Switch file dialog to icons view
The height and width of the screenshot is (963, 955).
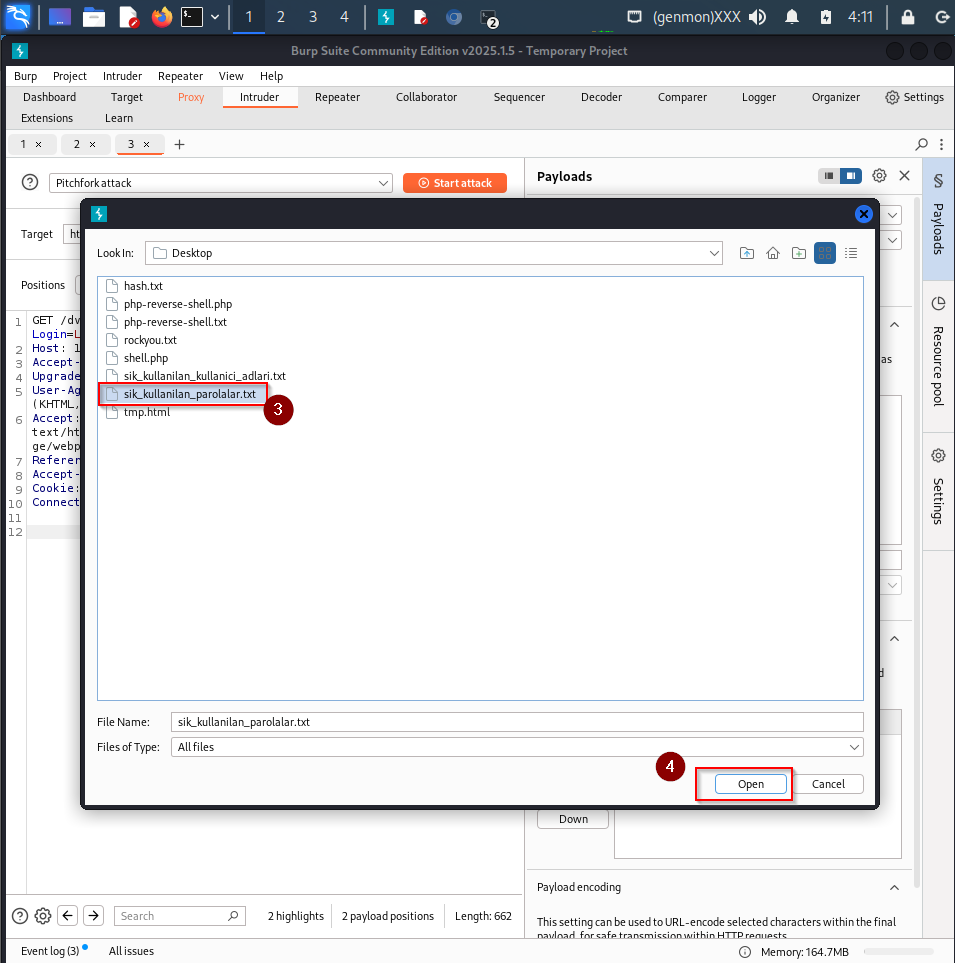[825, 253]
